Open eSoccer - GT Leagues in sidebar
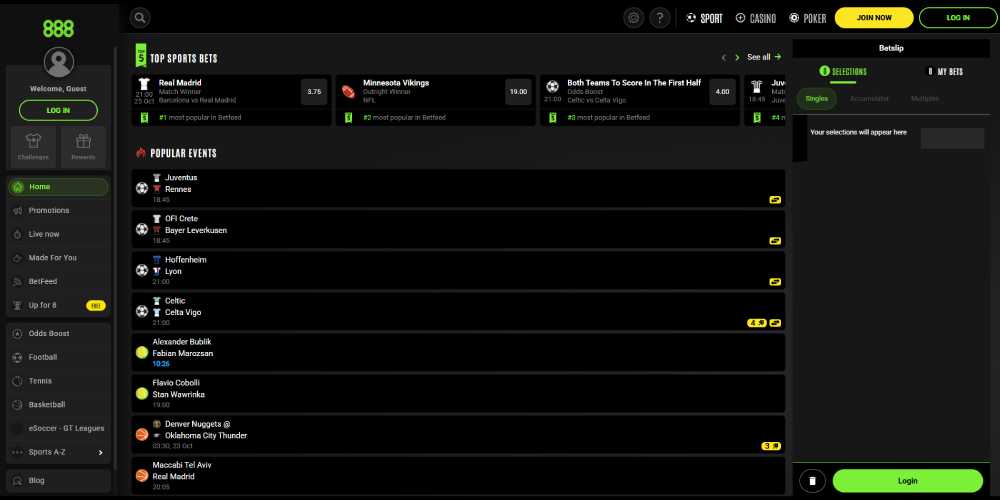 pyautogui.click(x=58, y=428)
